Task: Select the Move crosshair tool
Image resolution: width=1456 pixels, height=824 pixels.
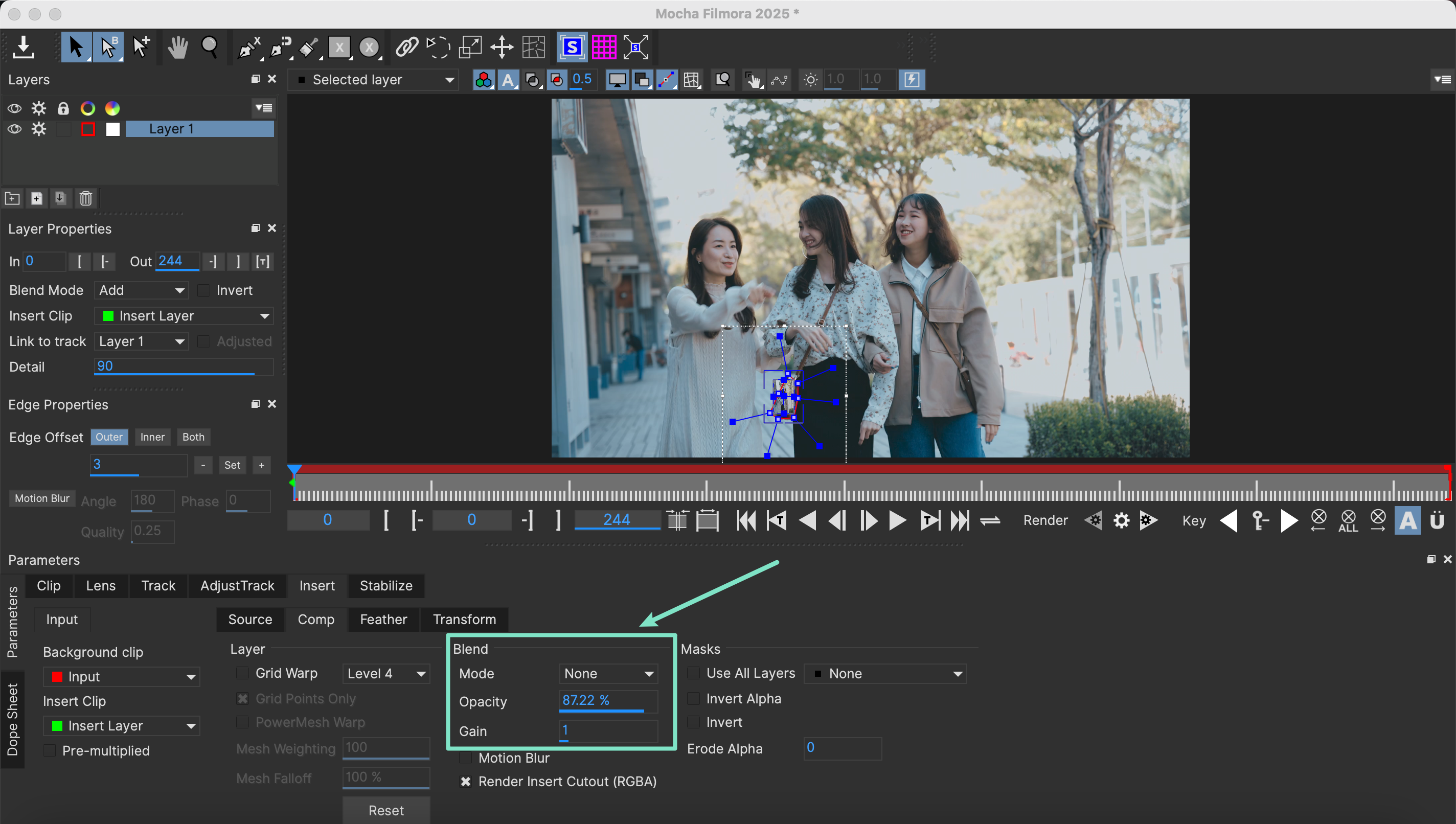Action: point(502,47)
